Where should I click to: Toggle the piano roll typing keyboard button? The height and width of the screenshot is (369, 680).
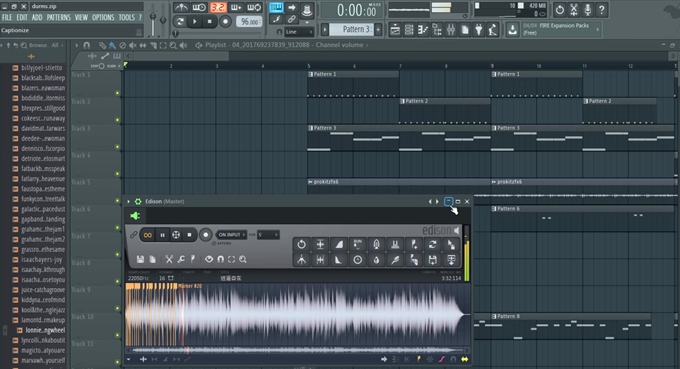point(276,7)
